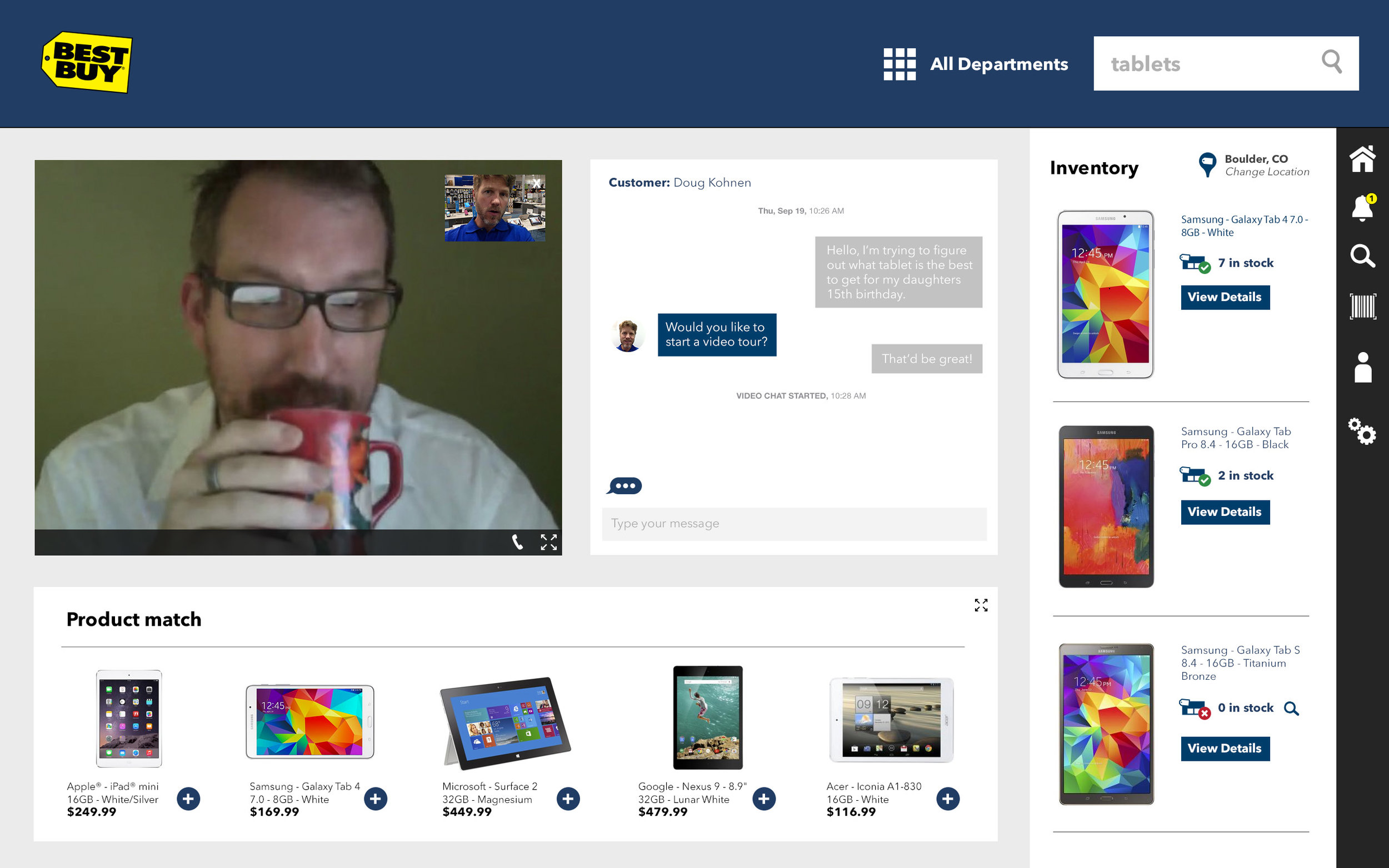Add Apple iPad mini with plus button

(x=188, y=799)
